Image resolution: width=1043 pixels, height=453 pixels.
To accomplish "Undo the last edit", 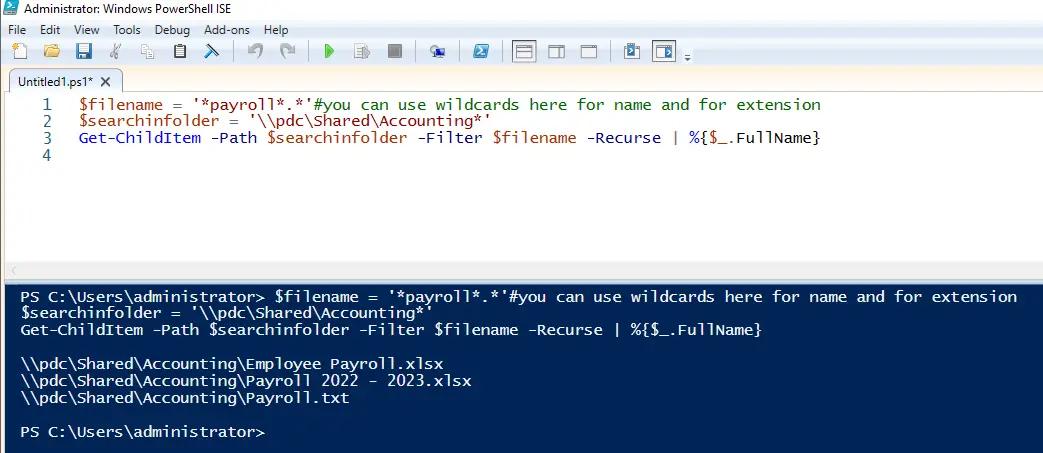I will 255,51.
